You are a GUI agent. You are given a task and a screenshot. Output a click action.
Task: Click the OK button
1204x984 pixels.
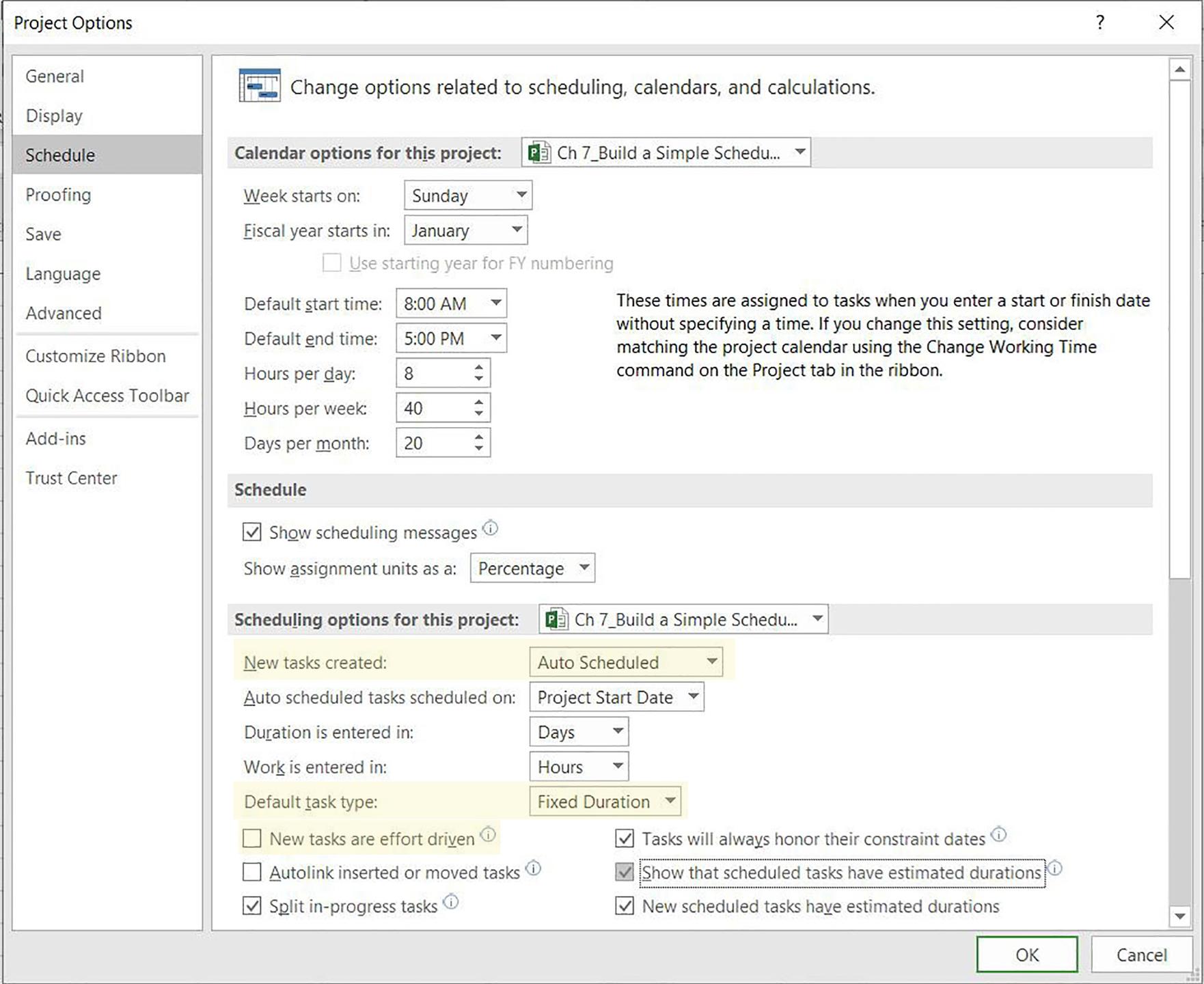click(1027, 954)
